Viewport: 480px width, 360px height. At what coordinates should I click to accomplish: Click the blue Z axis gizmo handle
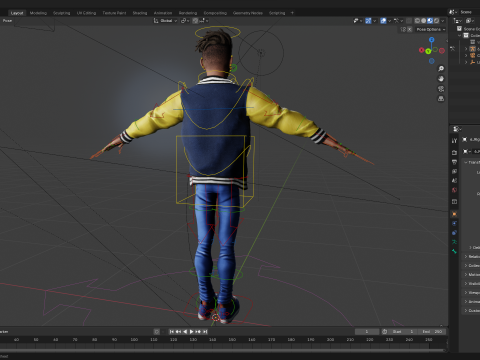pos(432,40)
